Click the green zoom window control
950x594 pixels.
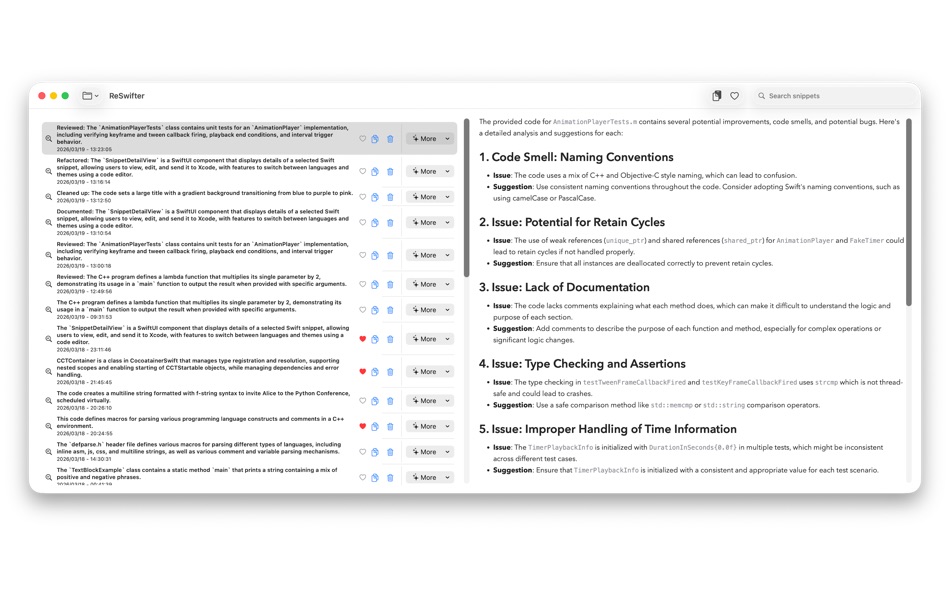click(x=66, y=95)
